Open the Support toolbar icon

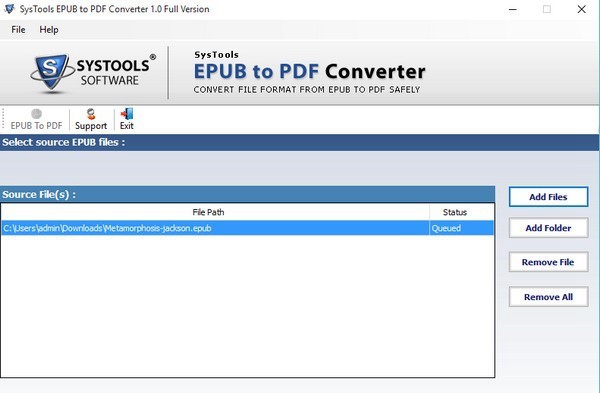(91, 114)
